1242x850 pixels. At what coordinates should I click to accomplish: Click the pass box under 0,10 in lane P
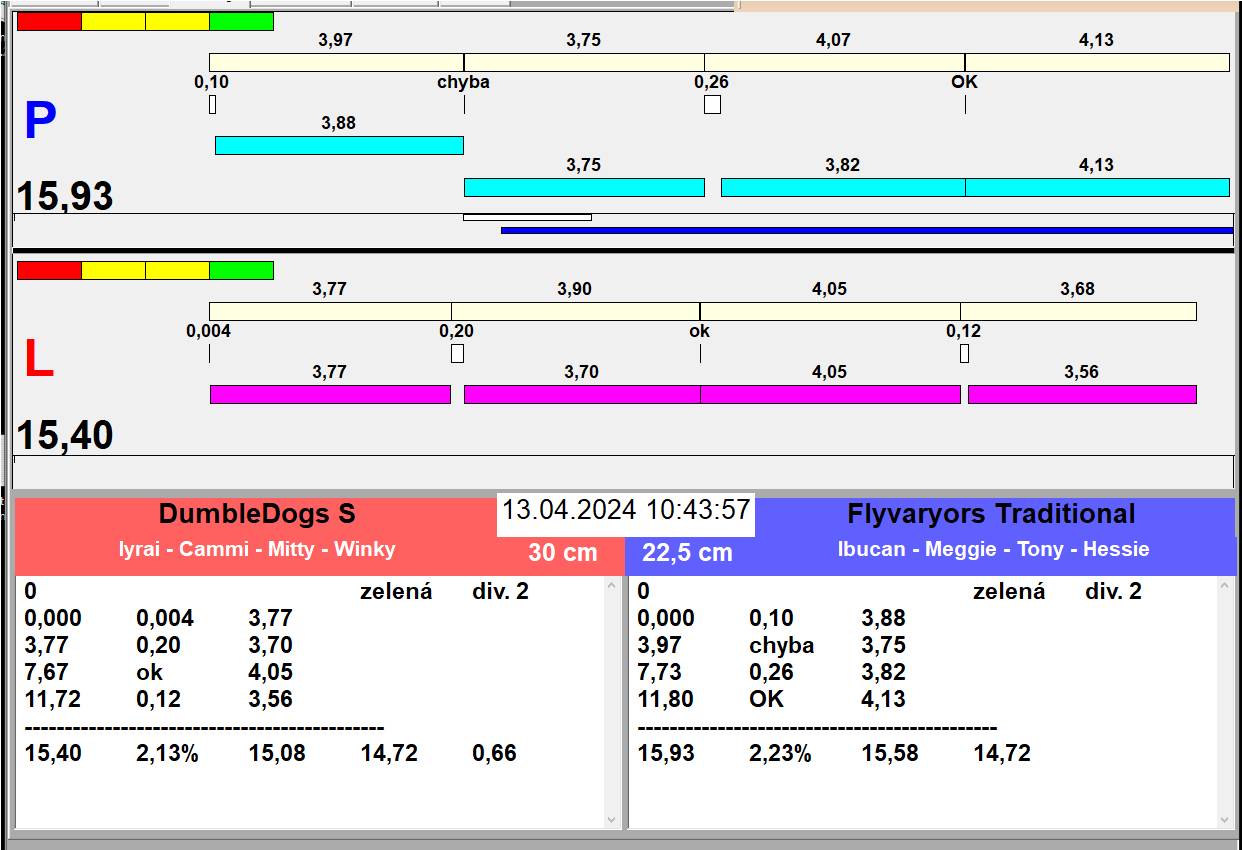212,104
